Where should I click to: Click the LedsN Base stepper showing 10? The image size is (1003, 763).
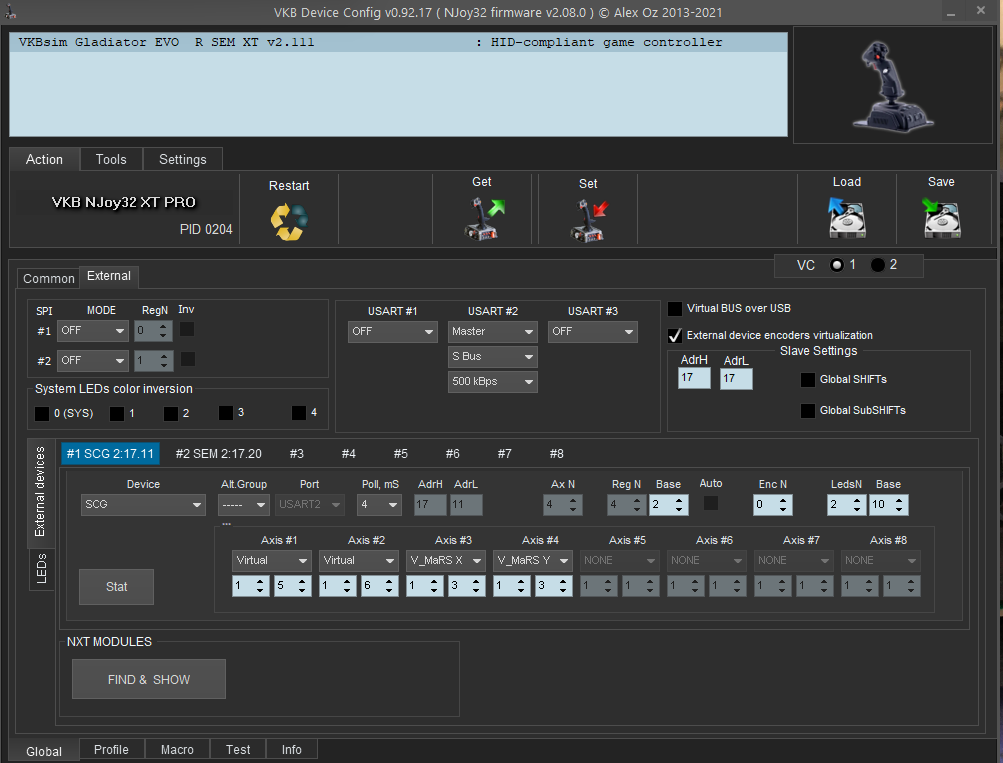click(x=888, y=505)
